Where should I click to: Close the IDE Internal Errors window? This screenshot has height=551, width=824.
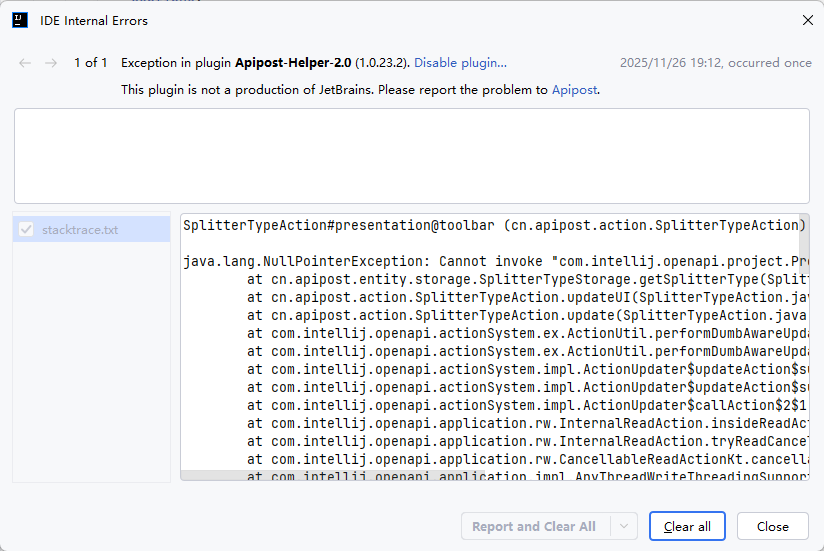pos(807,20)
